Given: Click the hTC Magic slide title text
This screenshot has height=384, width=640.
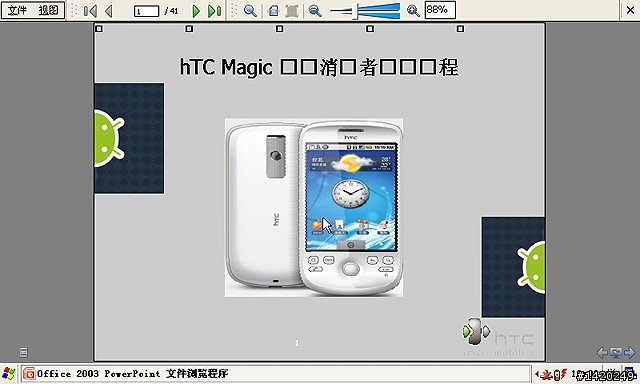Looking at the screenshot, I should point(319,67).
